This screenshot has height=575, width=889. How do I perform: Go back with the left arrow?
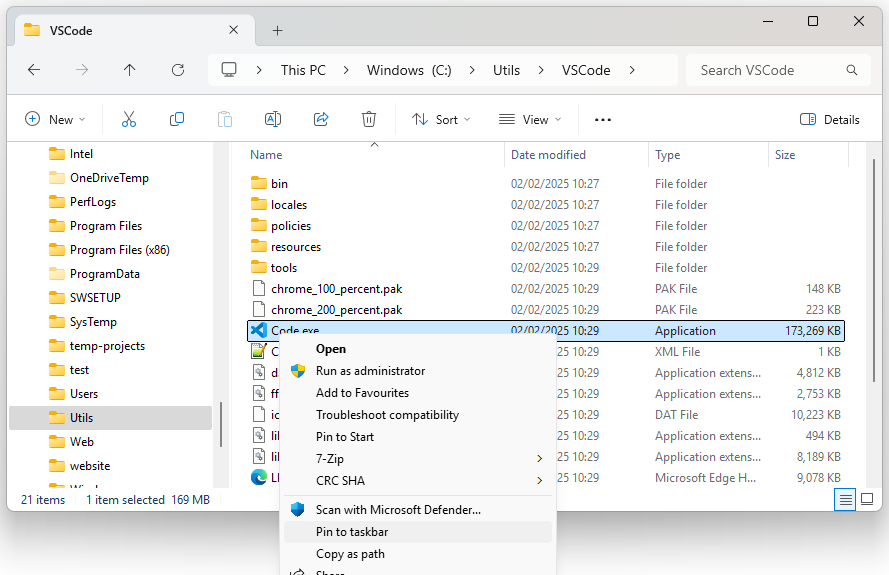tap(34, 70)
